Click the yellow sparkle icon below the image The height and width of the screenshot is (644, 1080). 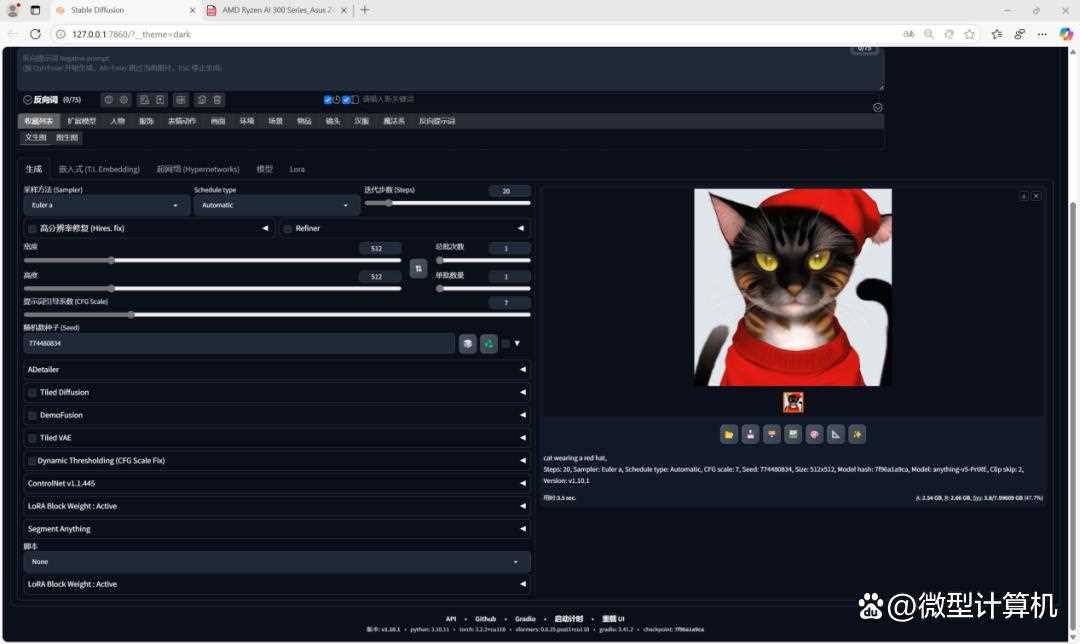click(x=856, y=434)
